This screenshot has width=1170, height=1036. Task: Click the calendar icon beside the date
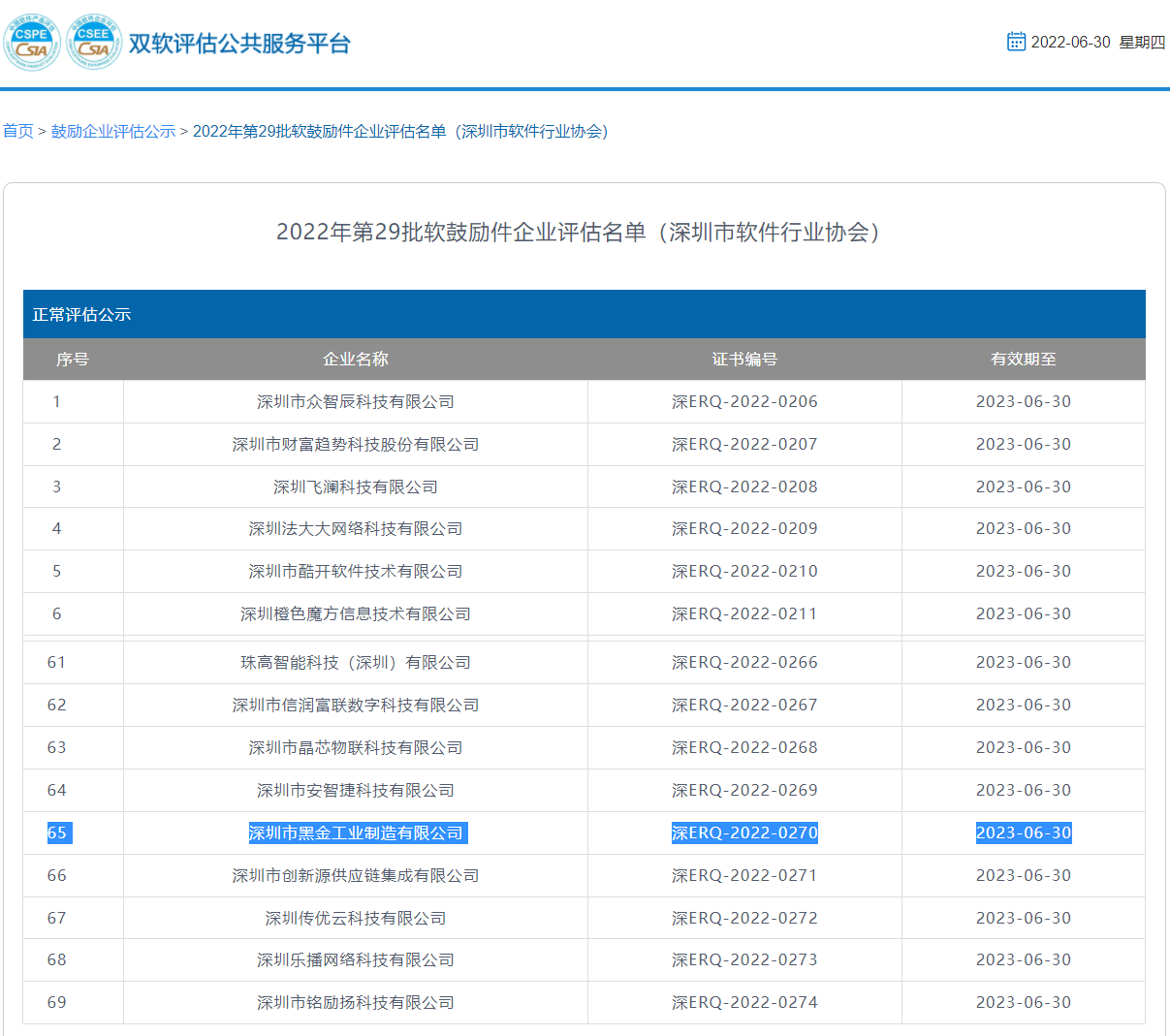pyautogui.click(x=1016, y=42)
